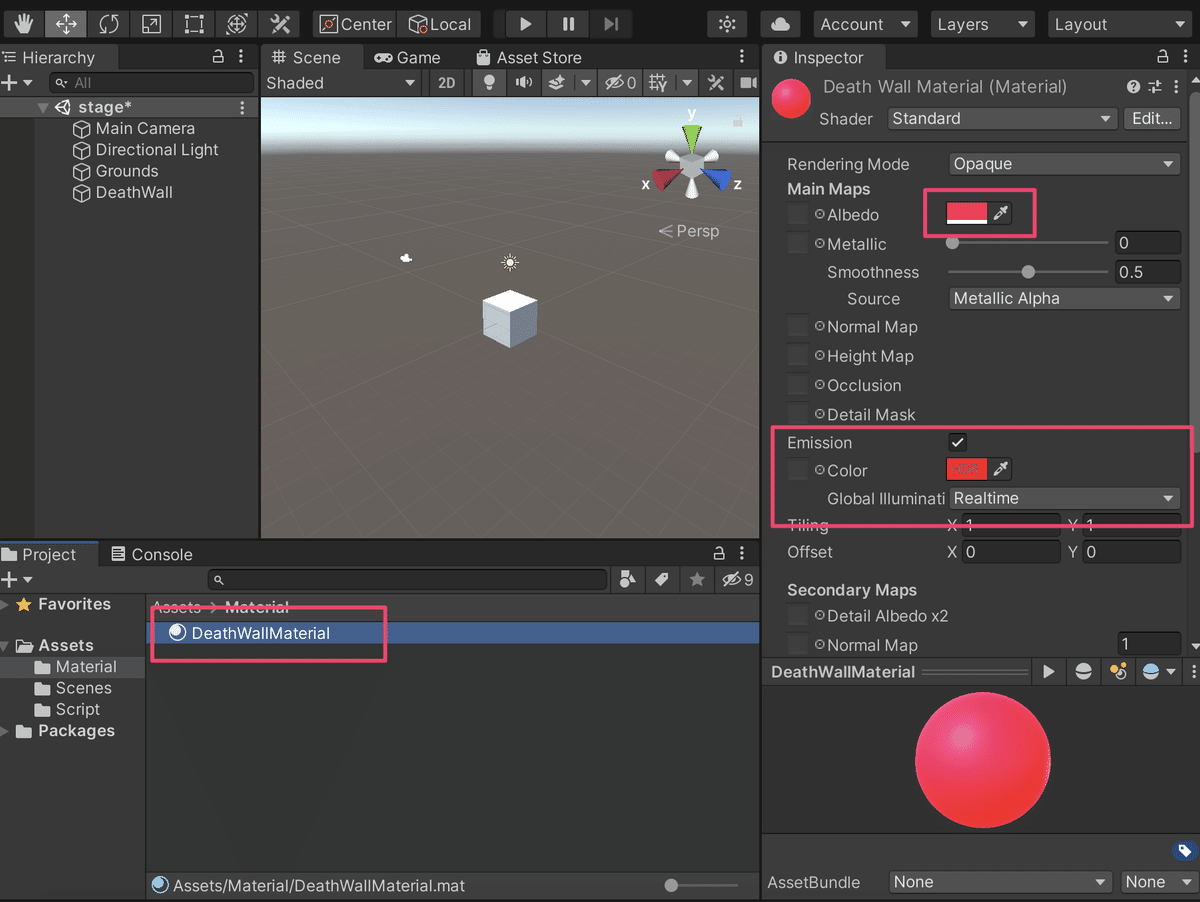Start Play mode
This screenshot has width=1200, height=902.
526,24
